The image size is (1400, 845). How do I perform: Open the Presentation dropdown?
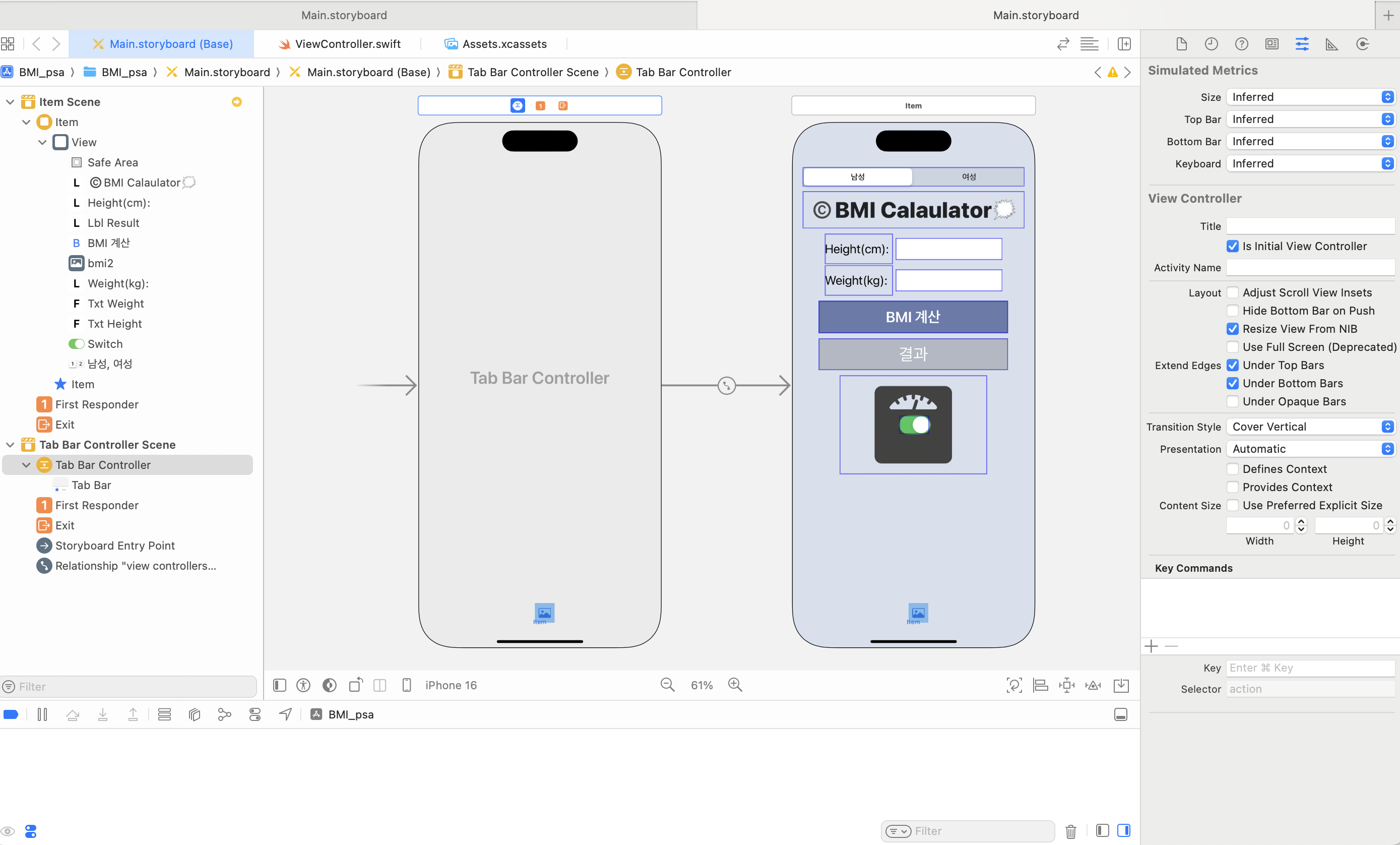click(1310, 449)
